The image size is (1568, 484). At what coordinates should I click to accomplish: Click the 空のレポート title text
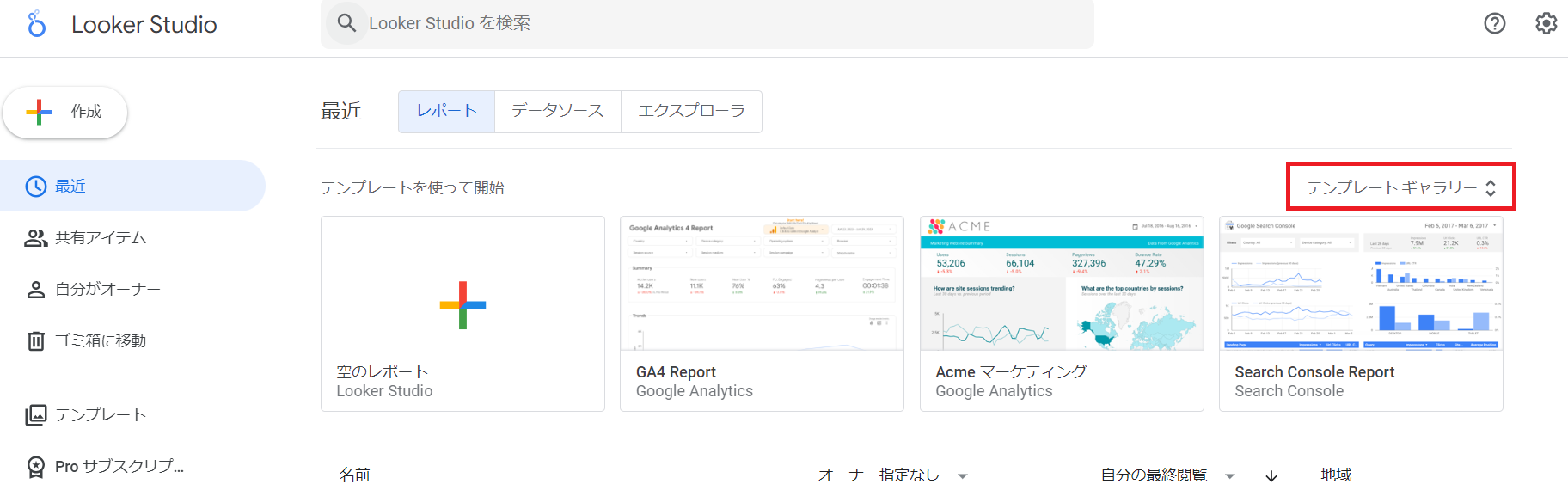tap(383, 372)
